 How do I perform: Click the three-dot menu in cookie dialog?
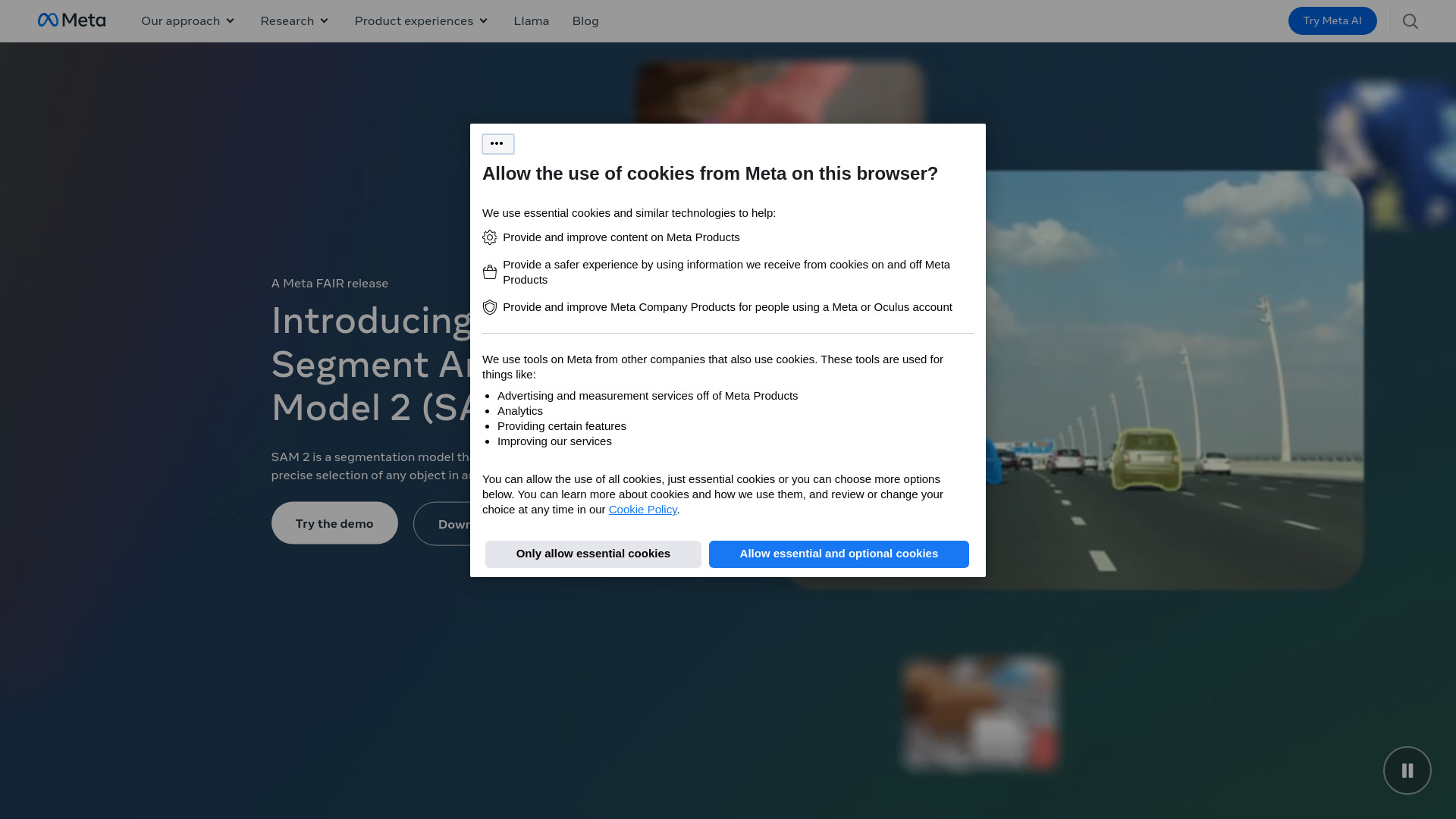498,144
